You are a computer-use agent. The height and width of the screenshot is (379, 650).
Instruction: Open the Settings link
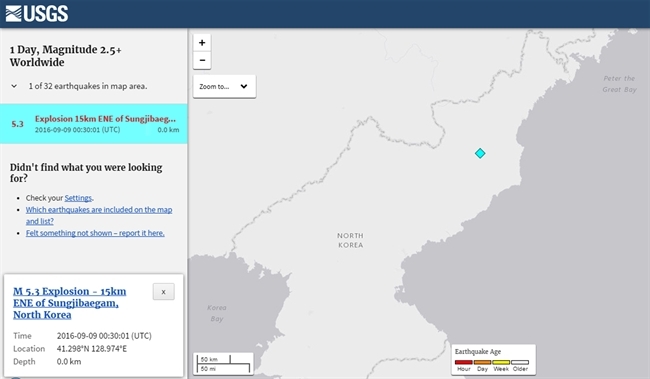[x=78, y=198]
